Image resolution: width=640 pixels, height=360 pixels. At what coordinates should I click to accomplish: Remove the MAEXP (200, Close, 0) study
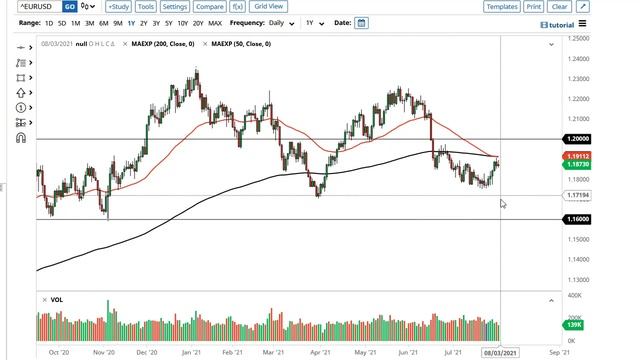click(x=125, y=44)
